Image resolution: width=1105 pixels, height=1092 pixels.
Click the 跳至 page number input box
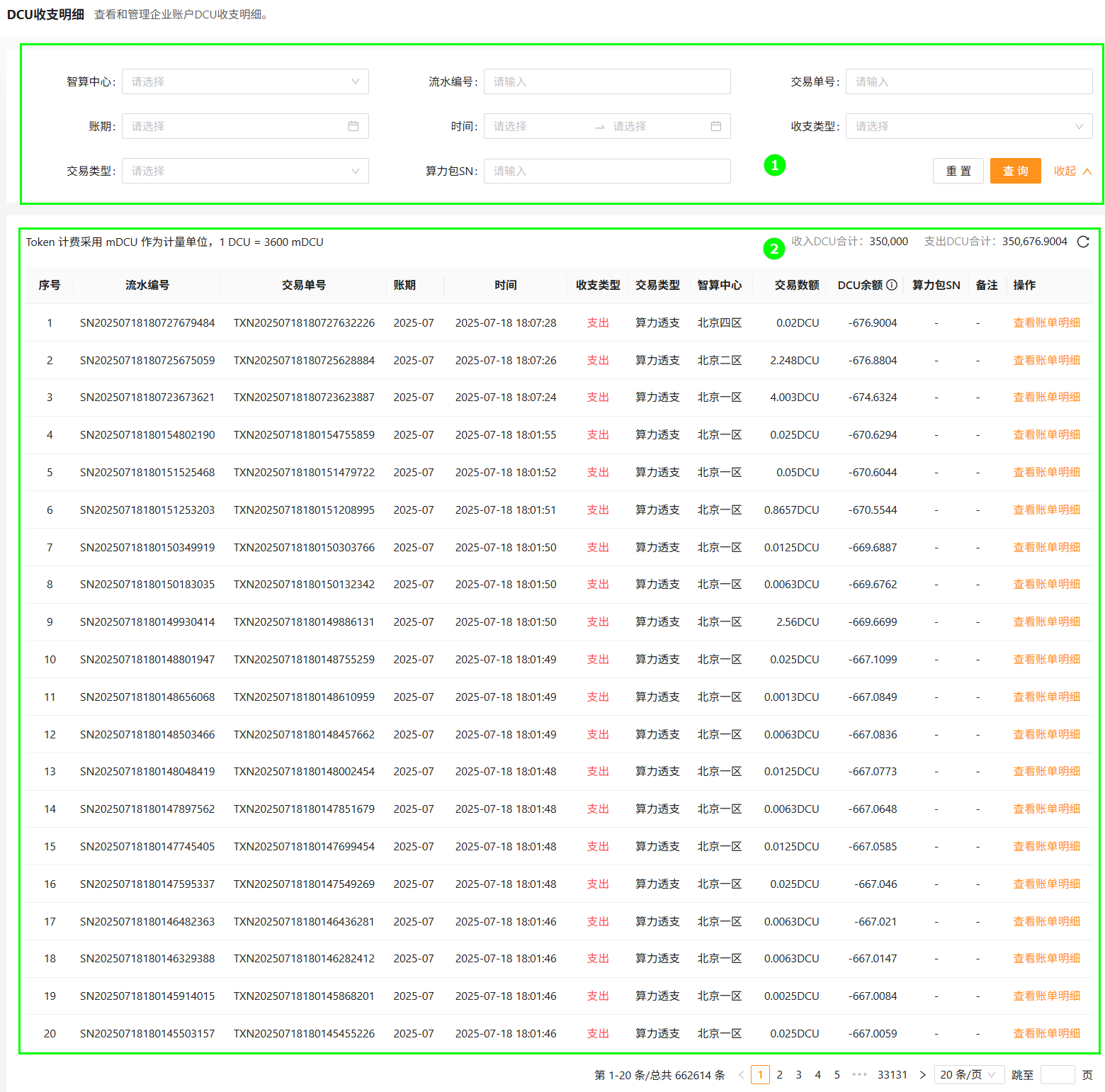pyautogui.click(x=1058, y=1075)
